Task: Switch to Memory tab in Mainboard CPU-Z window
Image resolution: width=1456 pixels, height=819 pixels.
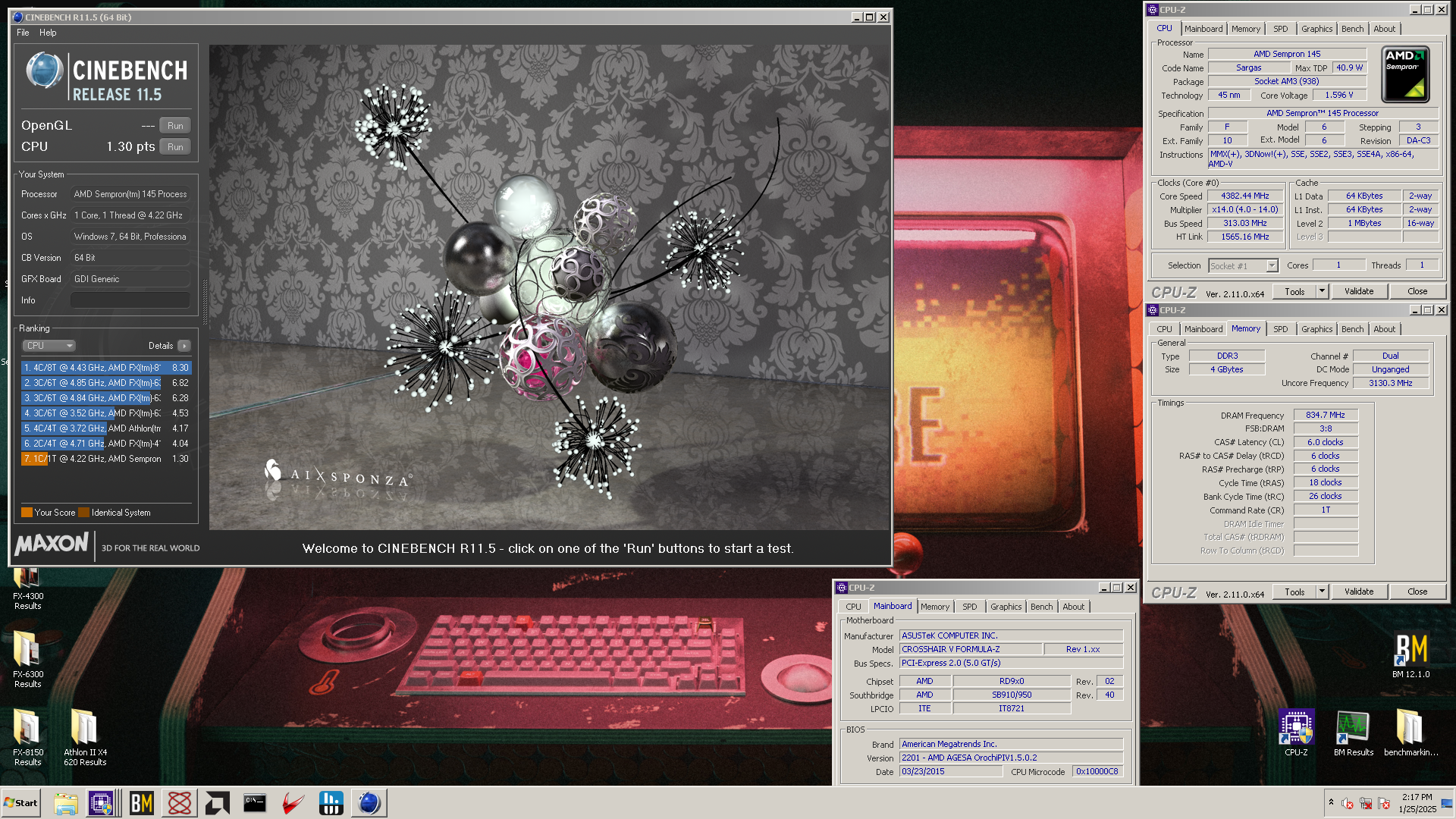Action: pyautogui.click(x=934, y=607)
